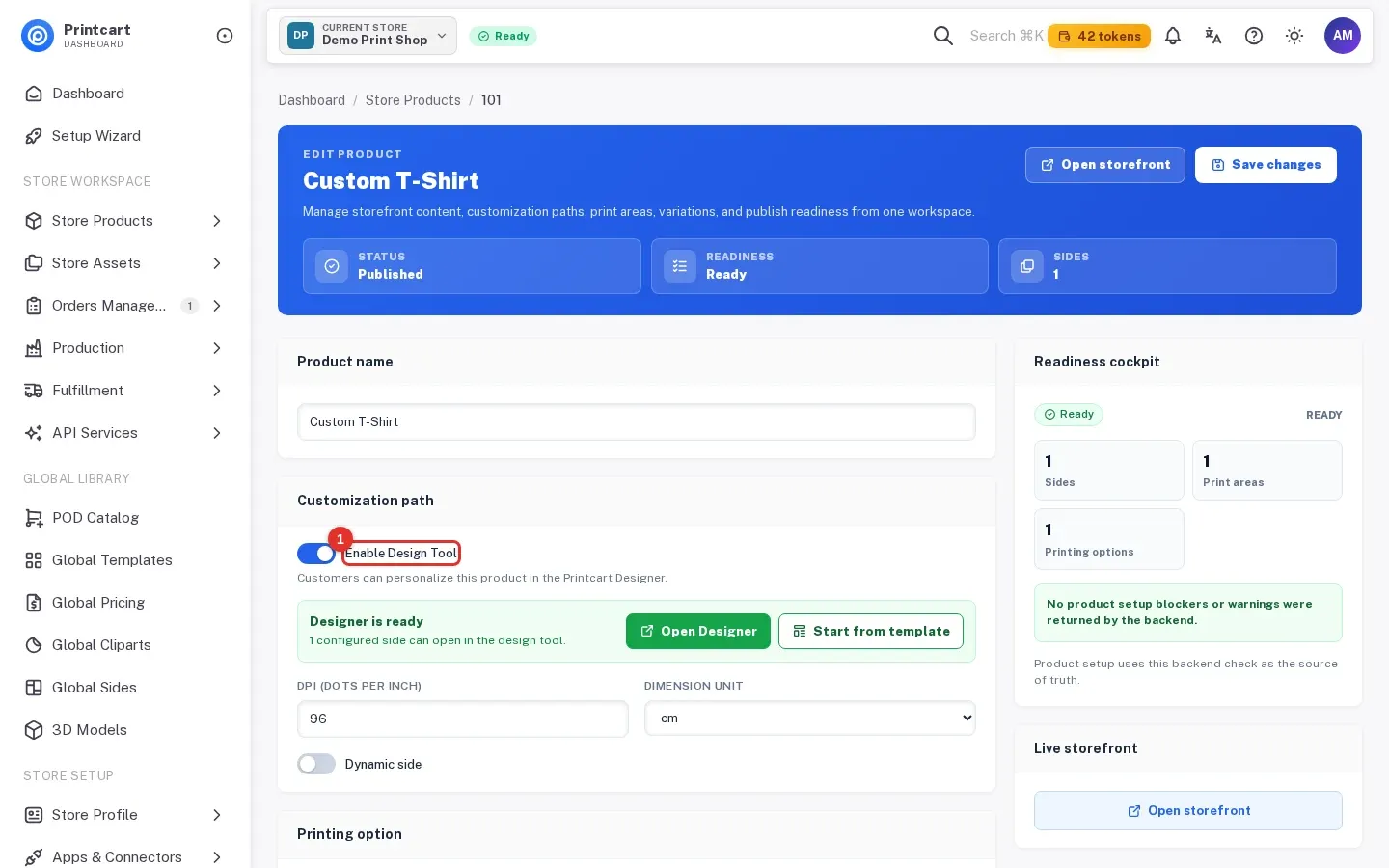Open the Current Store dropdown
This screenshot has height=868, width=1389.
(368, 36)
